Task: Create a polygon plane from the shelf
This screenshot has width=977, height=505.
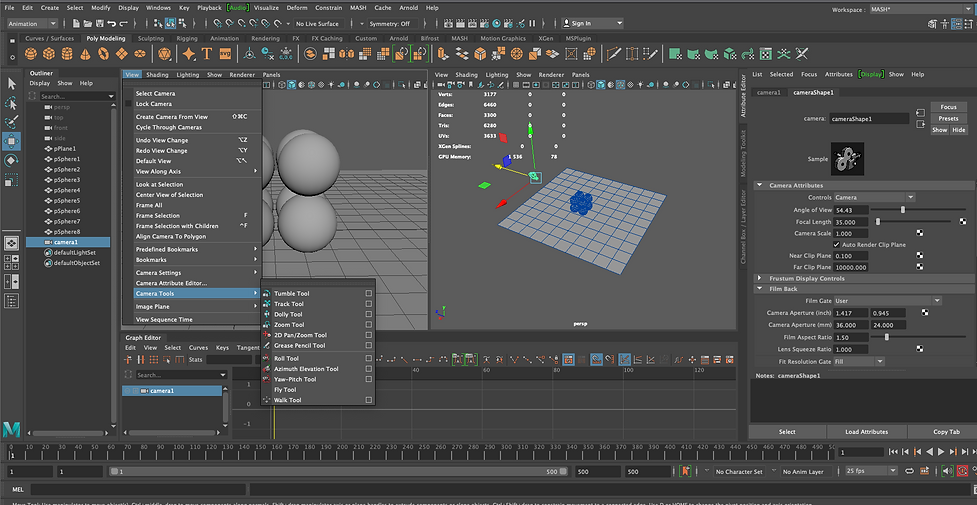Action: [x=122, y=54]
